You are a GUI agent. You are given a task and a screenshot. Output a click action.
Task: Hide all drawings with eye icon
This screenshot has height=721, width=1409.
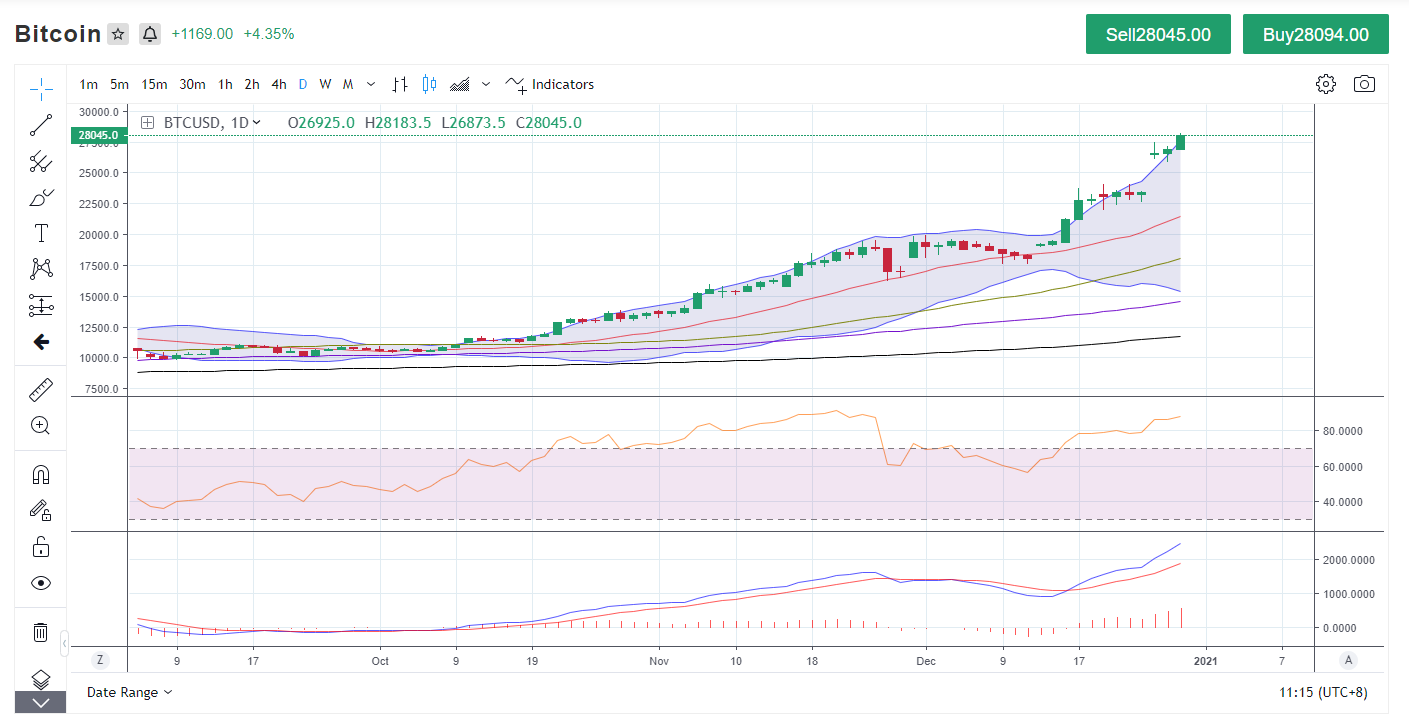(x=41, y=583)
